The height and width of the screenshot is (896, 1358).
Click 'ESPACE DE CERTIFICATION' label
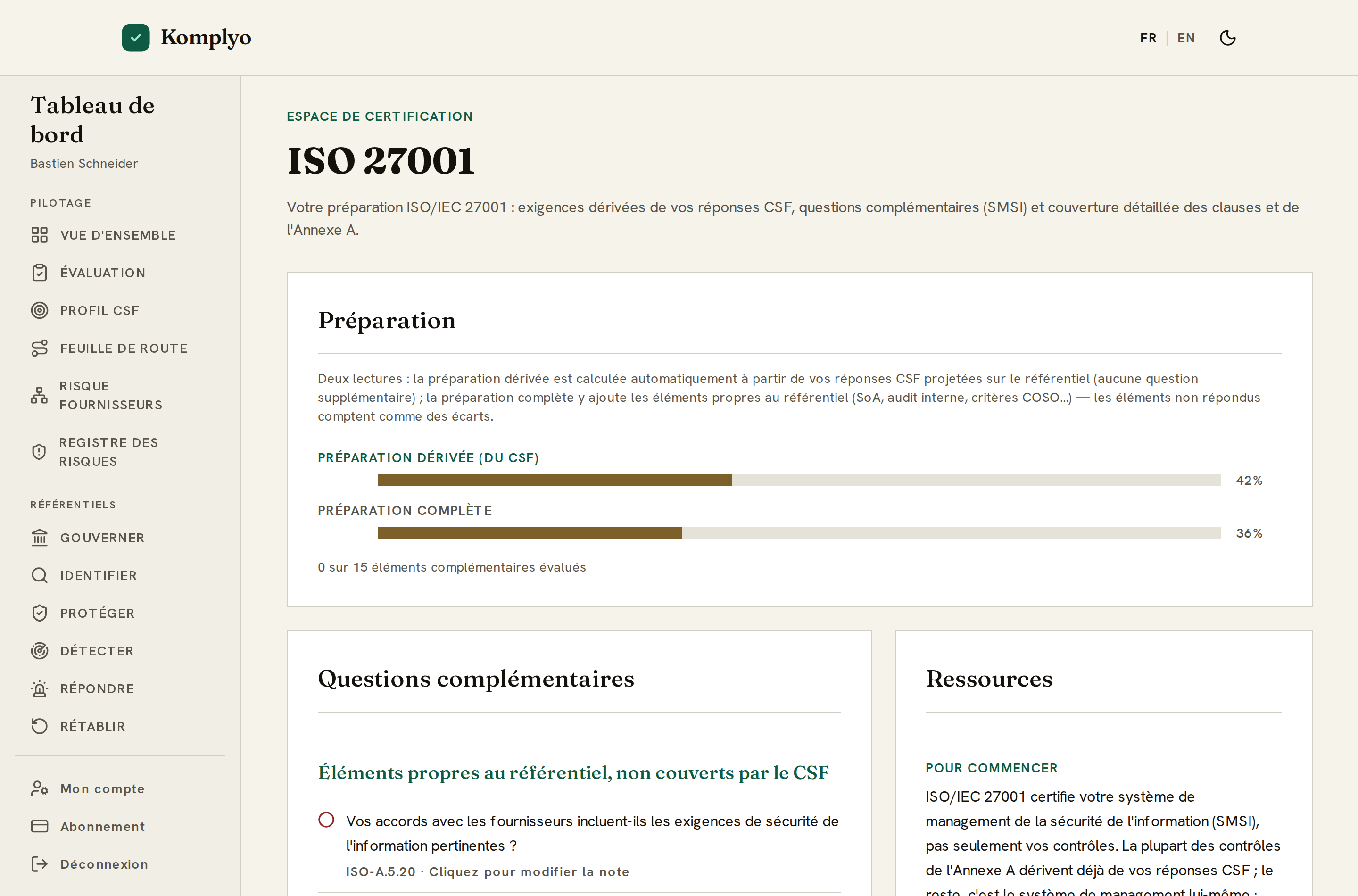[380, 116]
